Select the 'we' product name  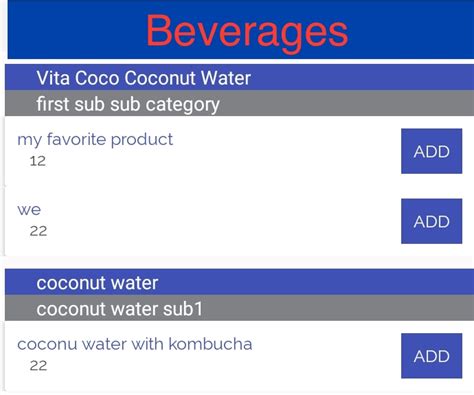(x=29, y=210)
